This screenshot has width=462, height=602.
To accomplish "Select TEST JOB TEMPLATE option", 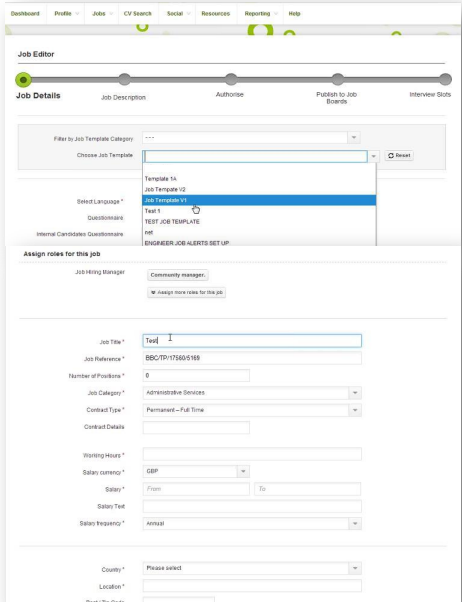I will [259, 222].
